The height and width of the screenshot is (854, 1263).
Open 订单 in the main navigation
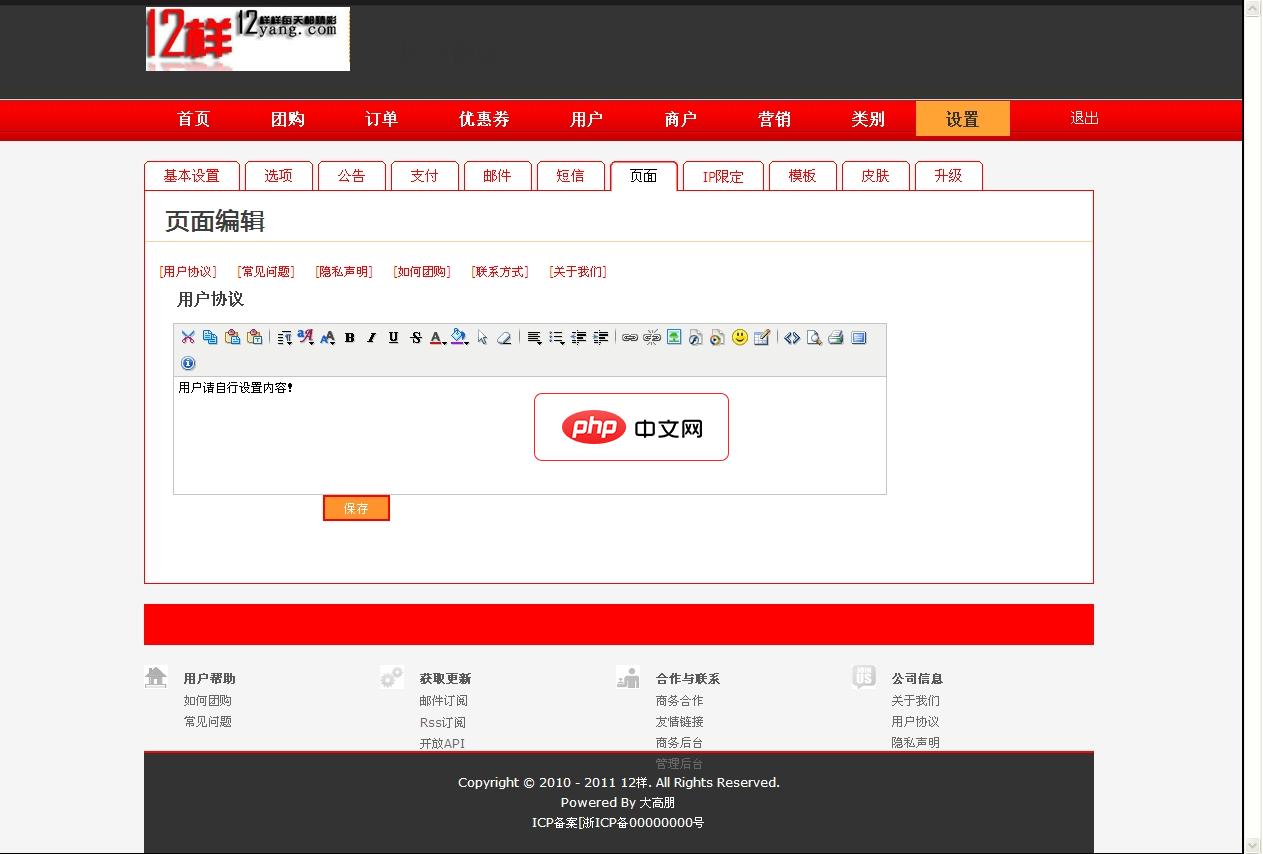[x=381, y=119]
